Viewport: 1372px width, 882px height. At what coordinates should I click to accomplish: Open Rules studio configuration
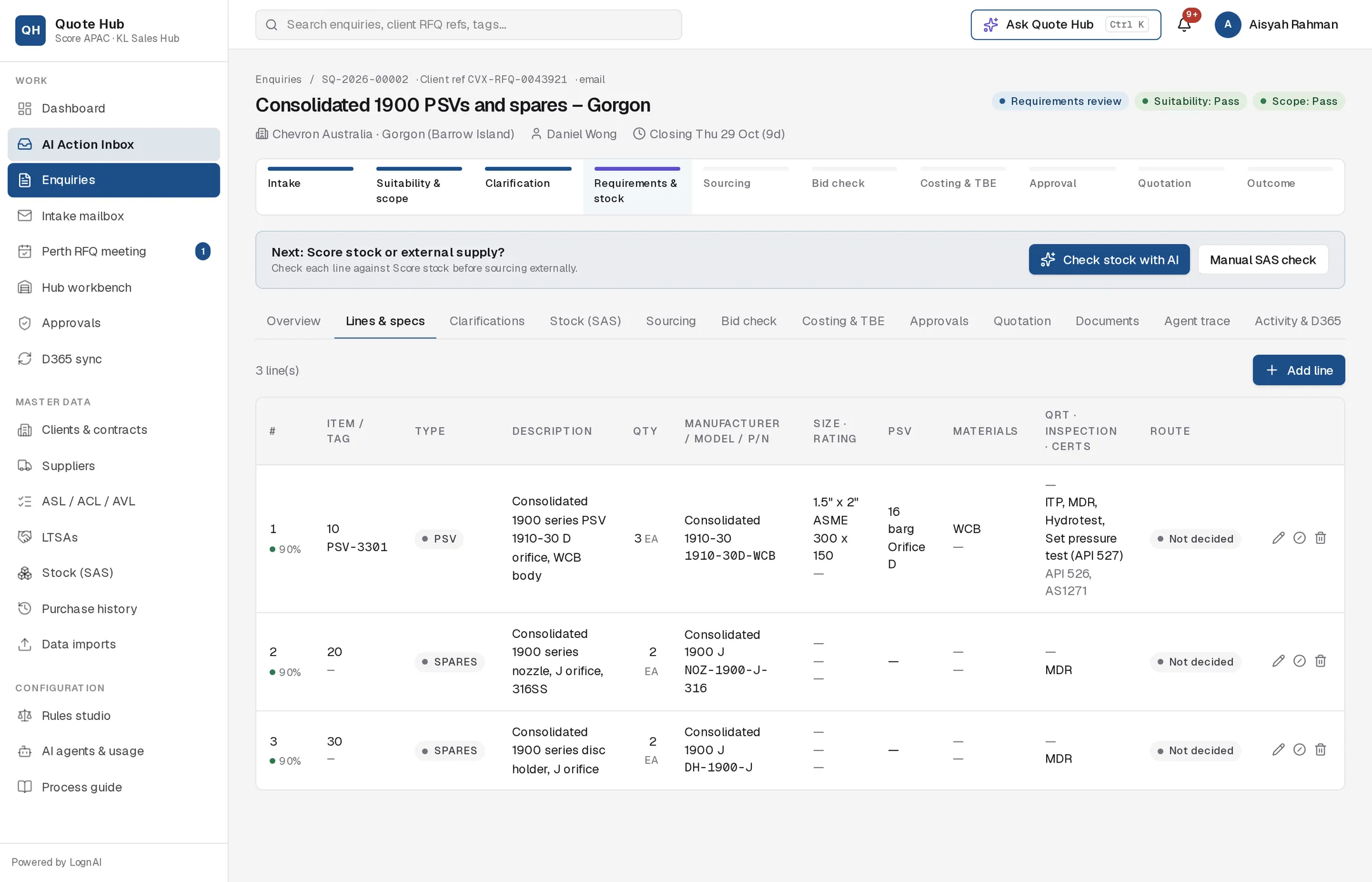(114, 716)
